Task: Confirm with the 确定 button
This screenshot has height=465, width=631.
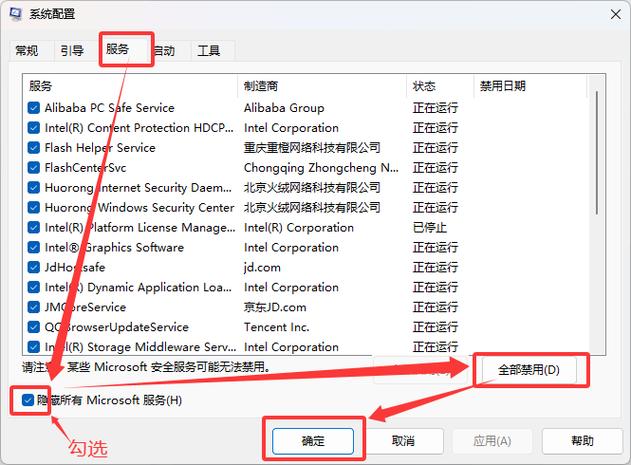Action: tap(313, 441)
